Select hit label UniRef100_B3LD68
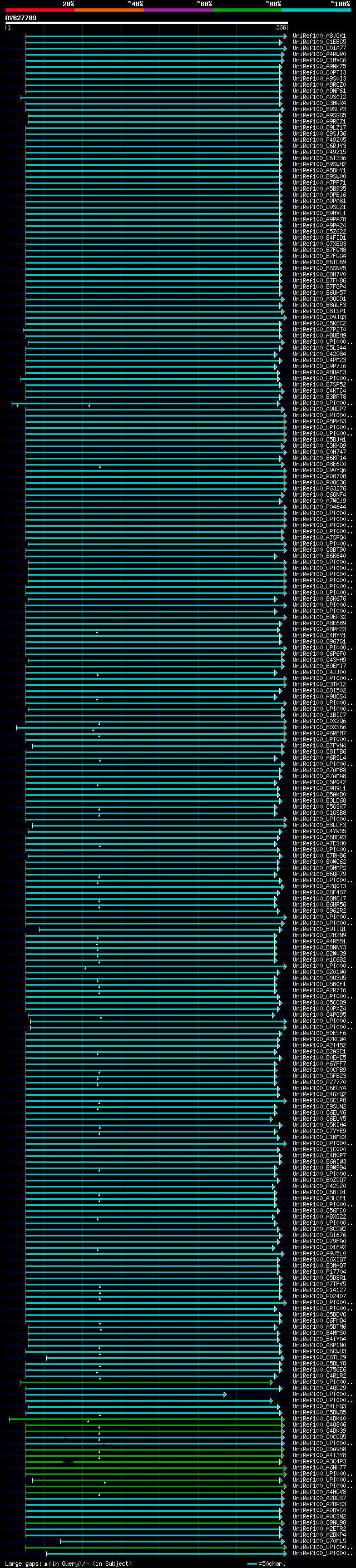356x1568 pixels. [x=319, y=801]
